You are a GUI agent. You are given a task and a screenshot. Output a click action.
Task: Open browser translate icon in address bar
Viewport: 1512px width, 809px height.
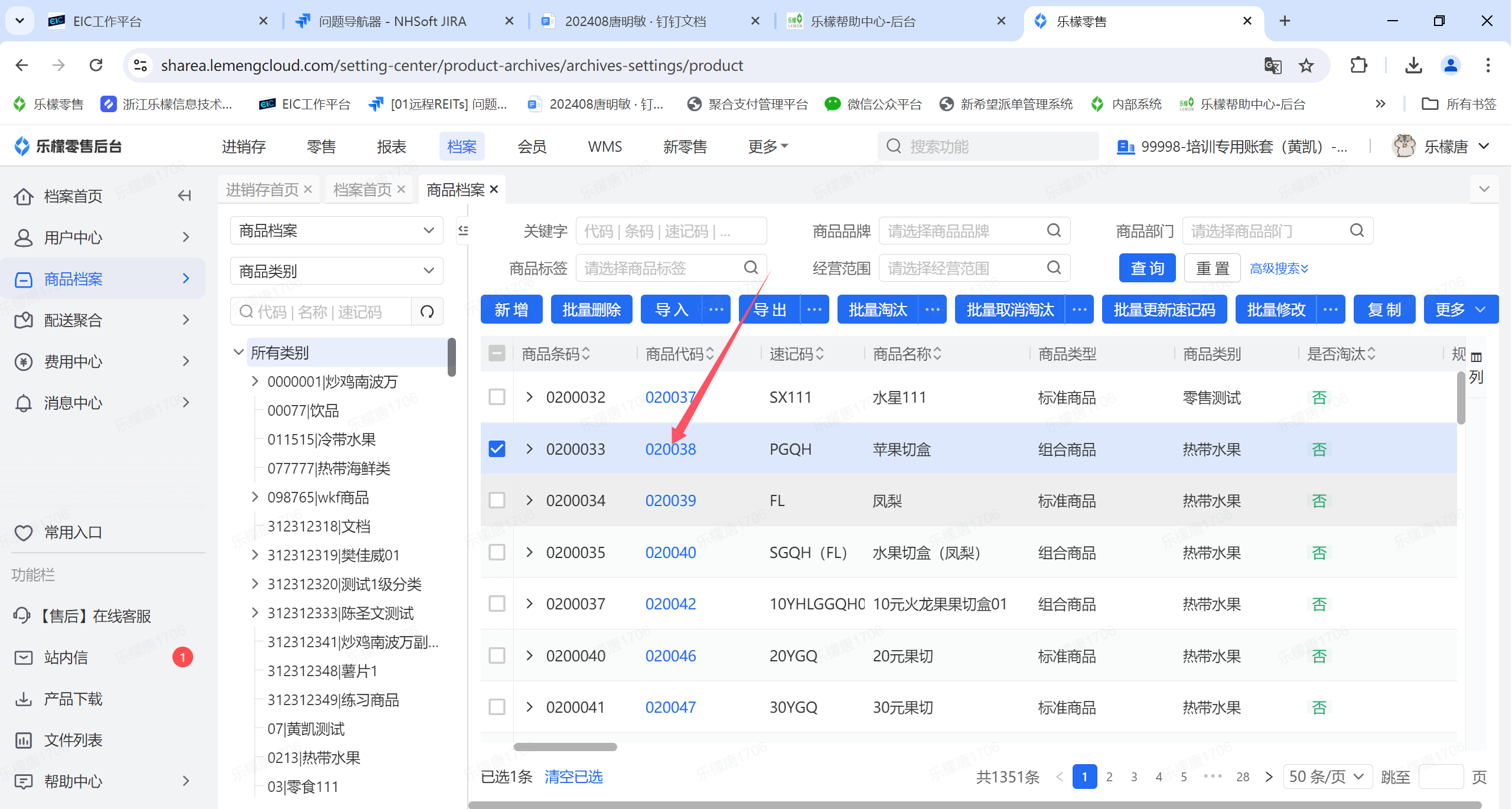pyautogui.click(x=1273, y=65)
